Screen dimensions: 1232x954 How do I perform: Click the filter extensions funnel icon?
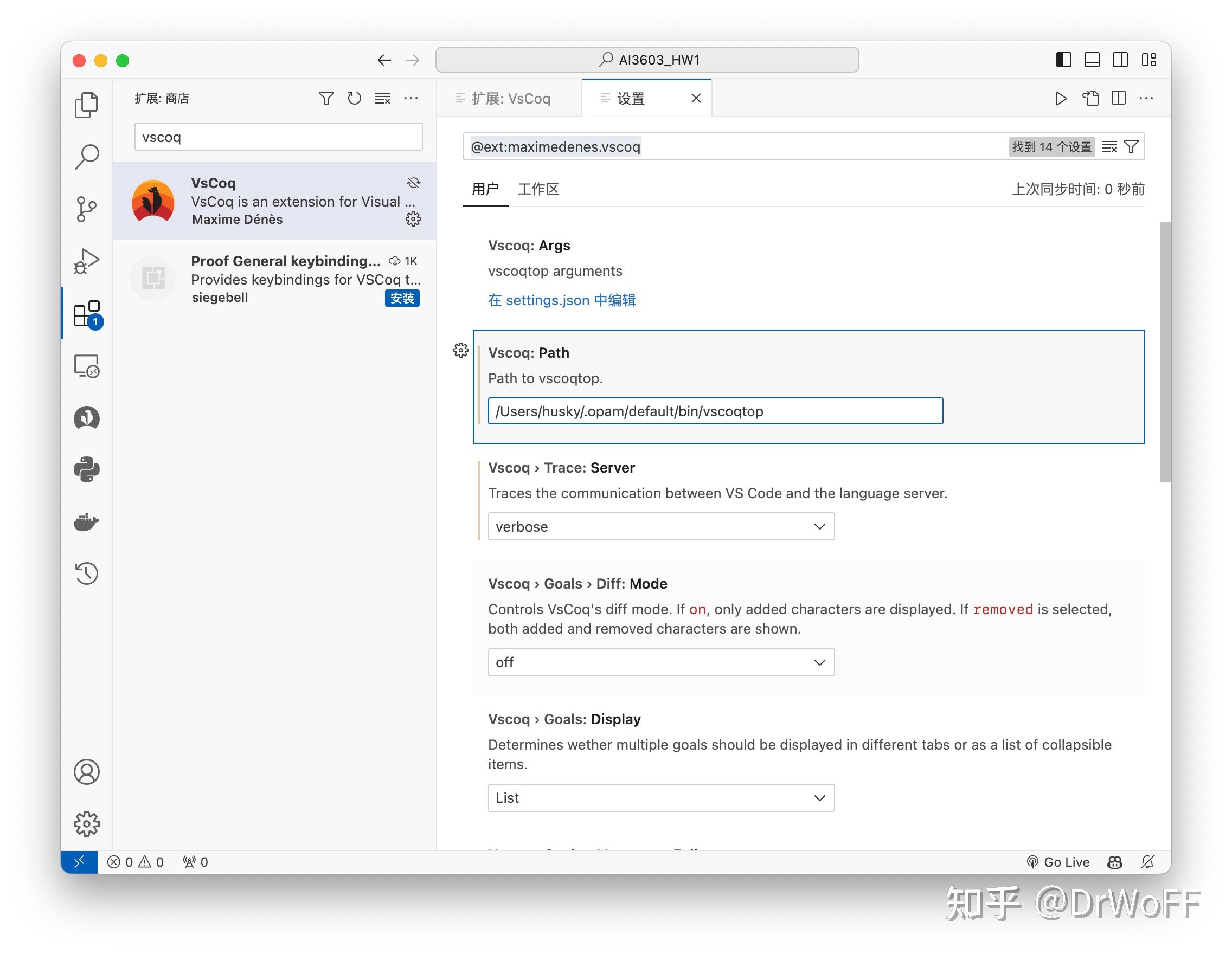(x=326, y=98)
